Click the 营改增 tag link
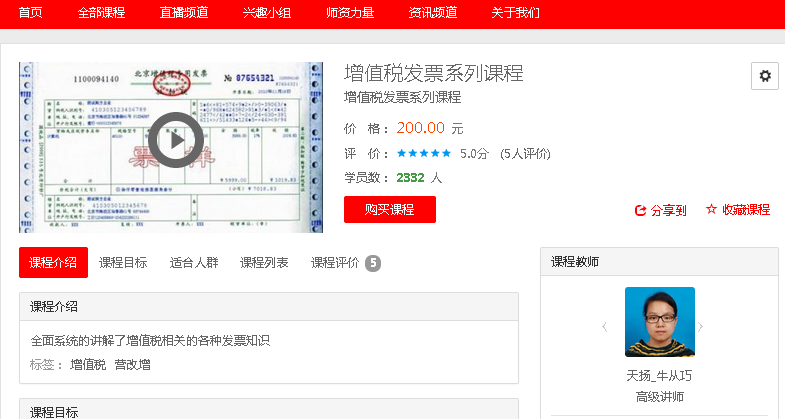 tap(132, 365)
